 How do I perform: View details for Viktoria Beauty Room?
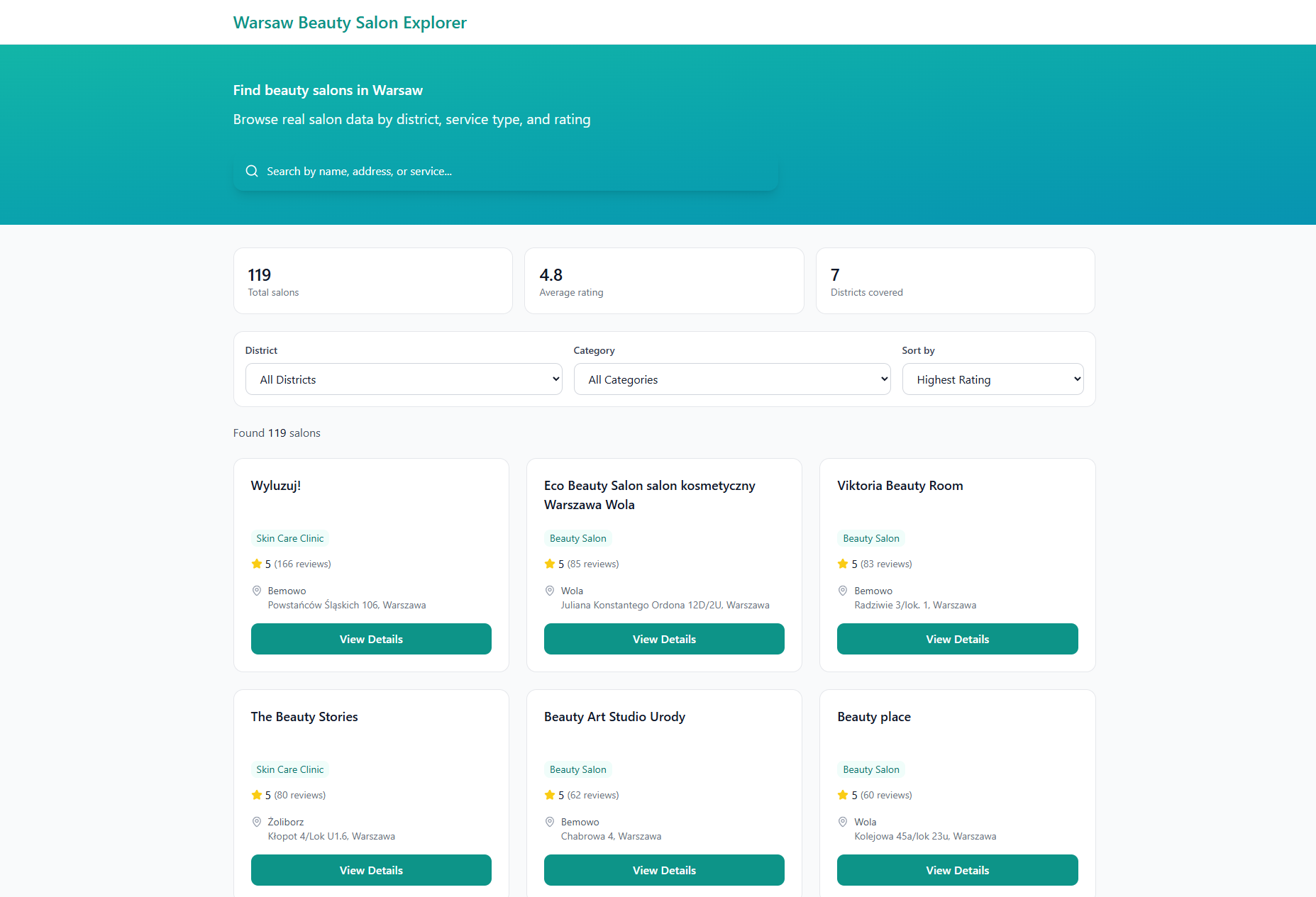[x=958, y=639]
